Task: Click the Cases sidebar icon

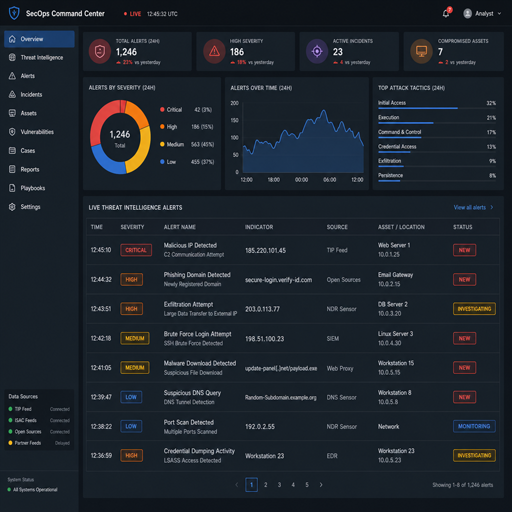Action: point(12,151)
